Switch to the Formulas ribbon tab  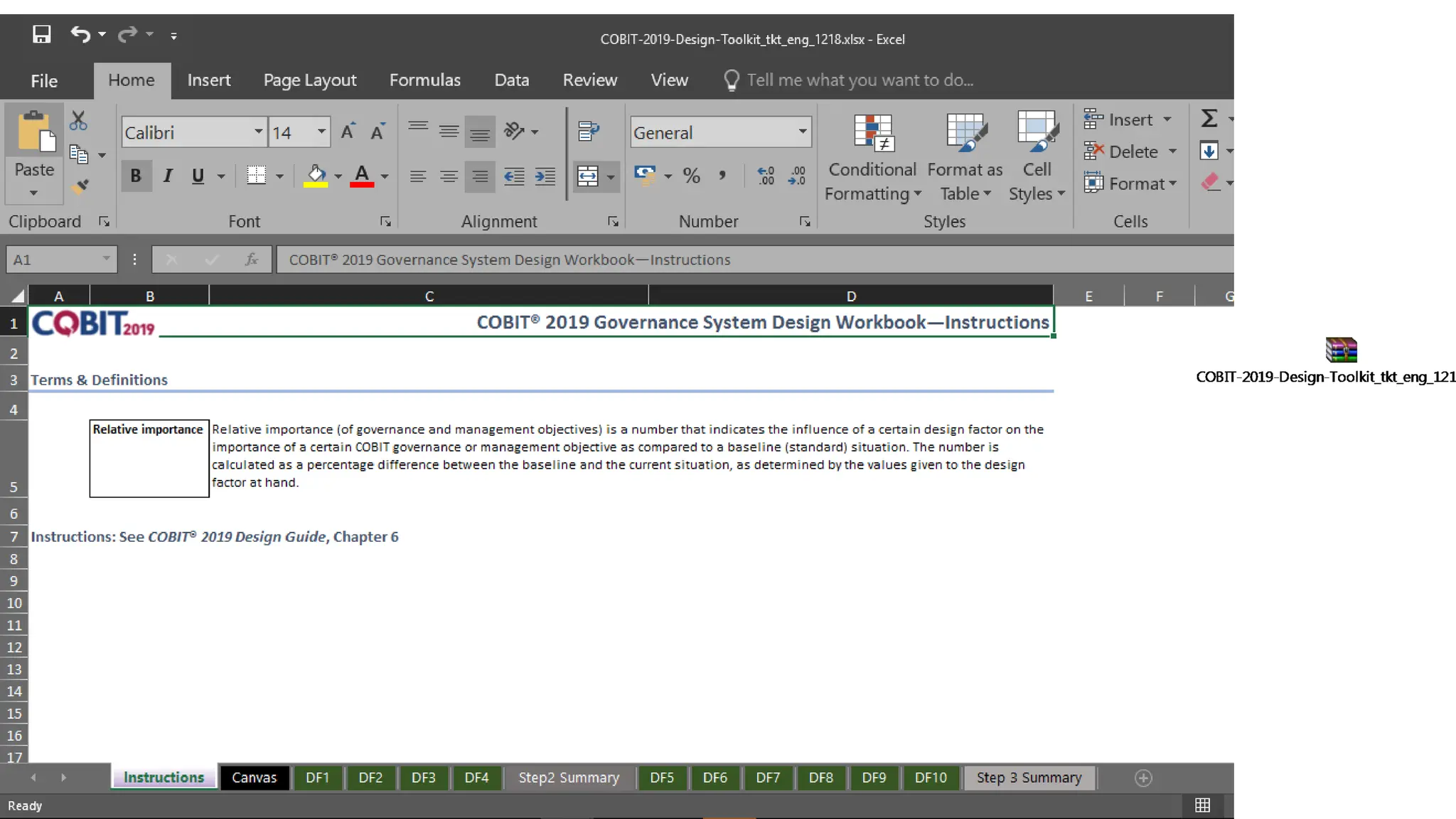[x=424, y=80]
